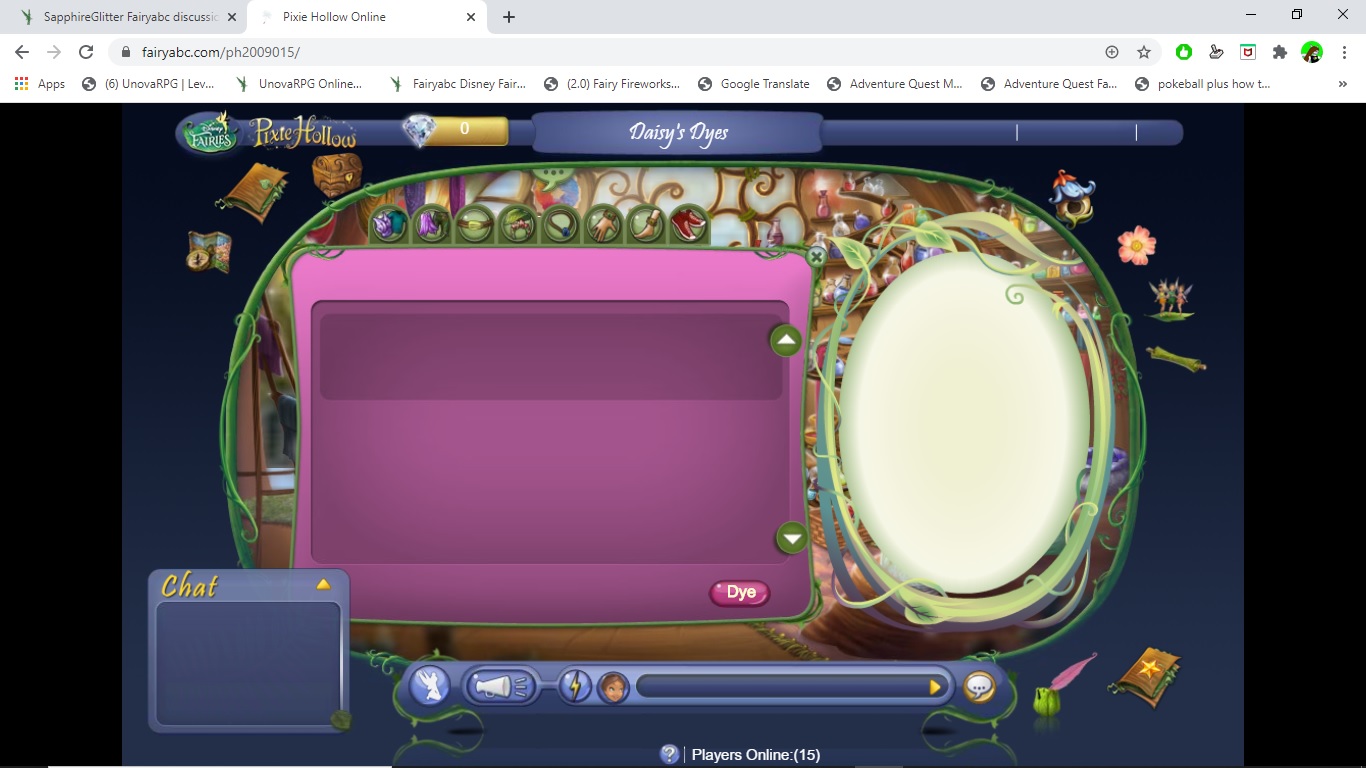Image resolution: width=1366 pixels, height=768 pixels.
Task: Click the question mark help icon near Players Online
Action: pyautogui.click(x=668, y=754)
